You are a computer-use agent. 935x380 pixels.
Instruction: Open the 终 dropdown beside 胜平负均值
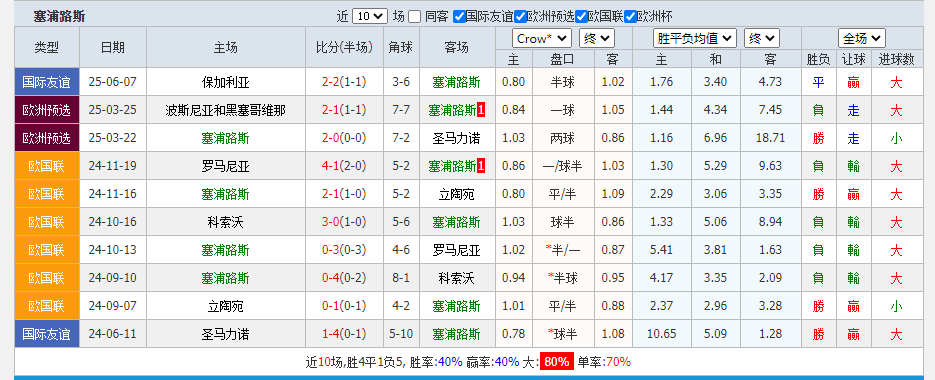[762, 39]
